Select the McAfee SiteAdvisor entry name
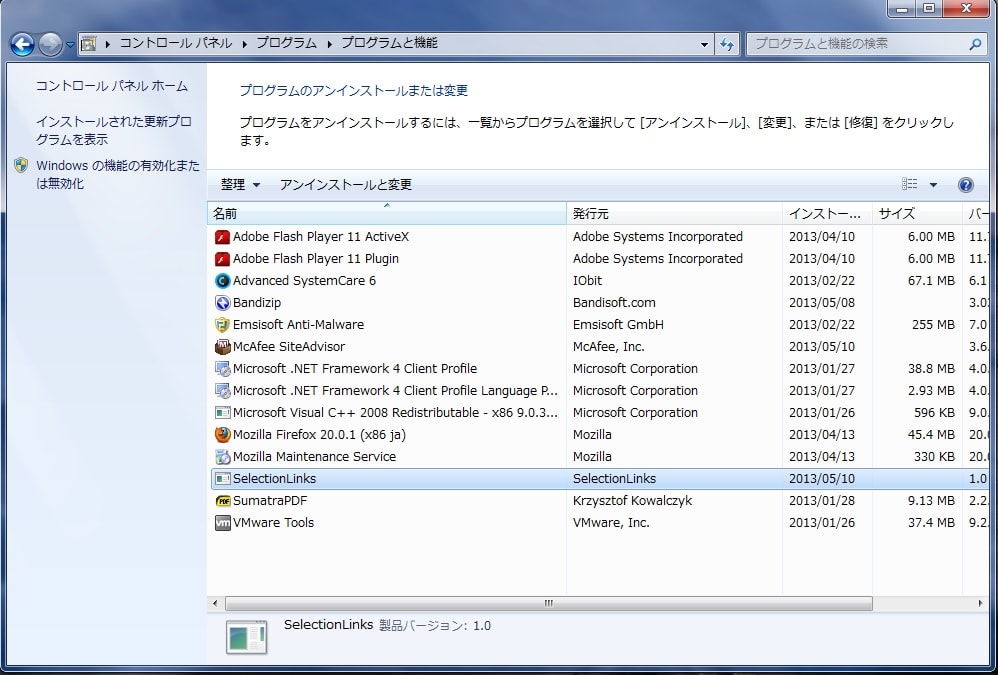998x675 pixels. click(x=289, y=347)
